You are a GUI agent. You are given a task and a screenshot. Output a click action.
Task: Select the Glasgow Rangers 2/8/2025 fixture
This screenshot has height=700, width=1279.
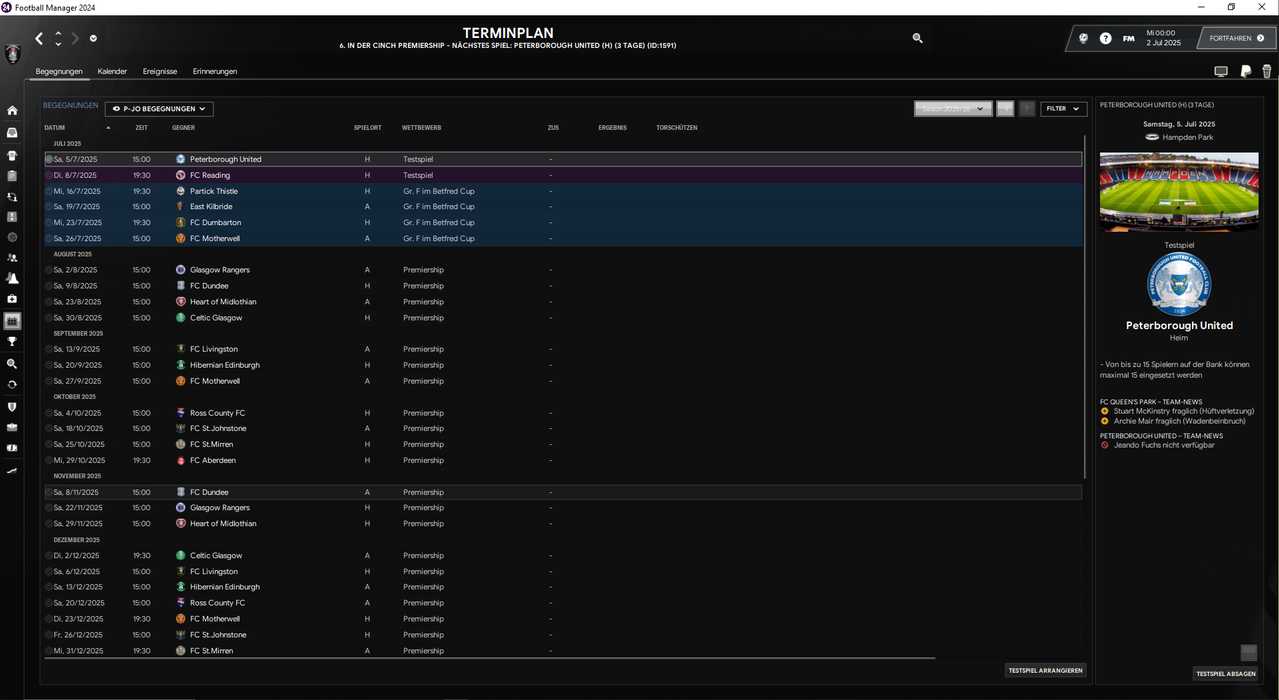(563, 270)
